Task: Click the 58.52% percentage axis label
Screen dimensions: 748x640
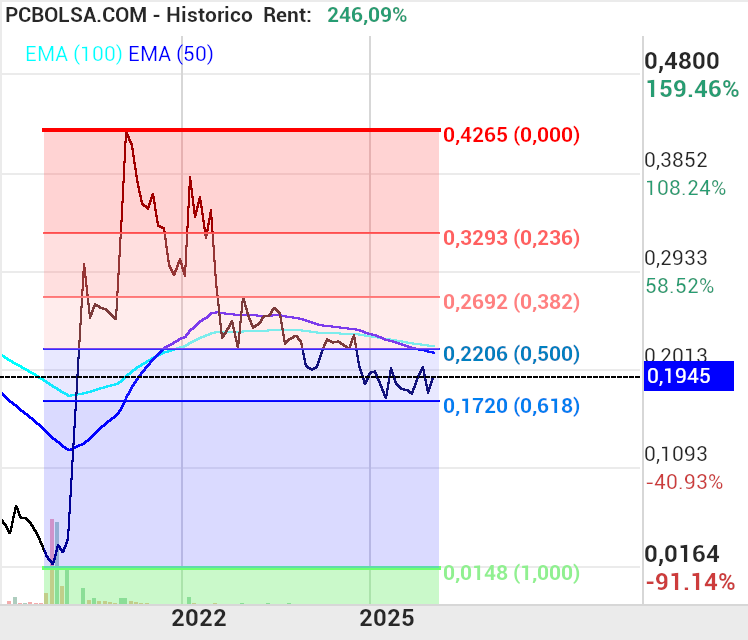Action: tap(680, 286)
